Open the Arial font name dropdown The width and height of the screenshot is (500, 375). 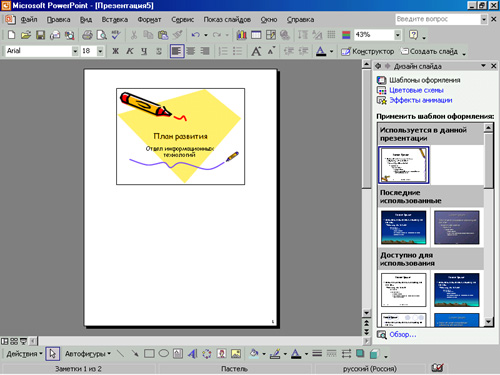(x=75, y=51)
